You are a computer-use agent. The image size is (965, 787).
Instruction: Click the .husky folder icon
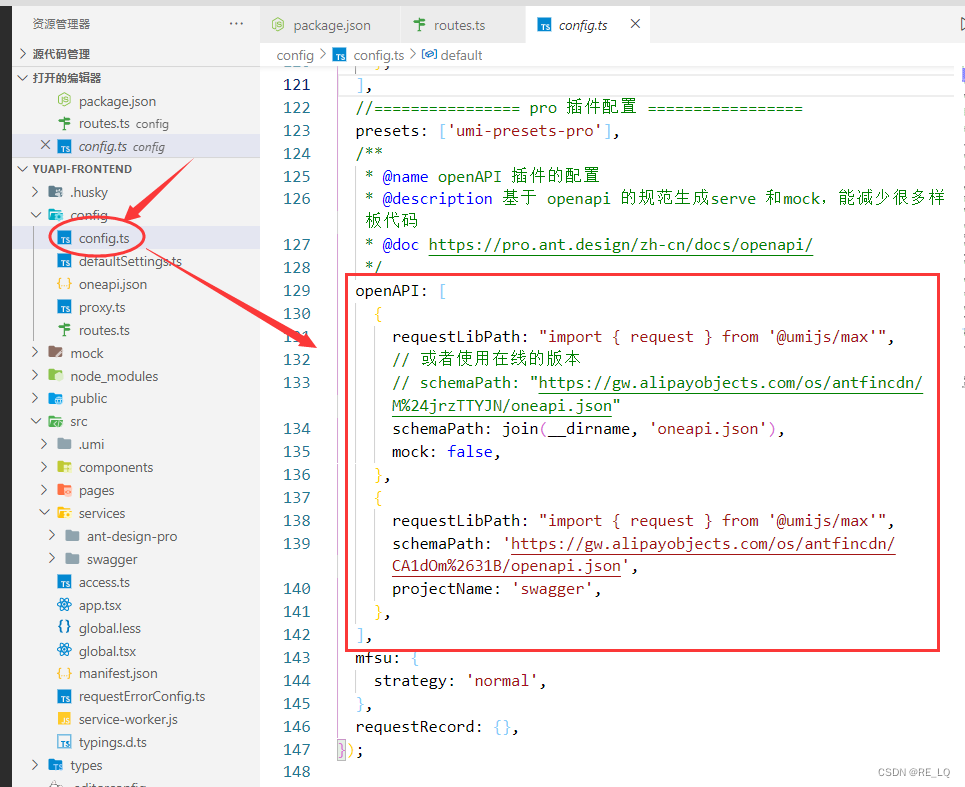tap(55, 192)
